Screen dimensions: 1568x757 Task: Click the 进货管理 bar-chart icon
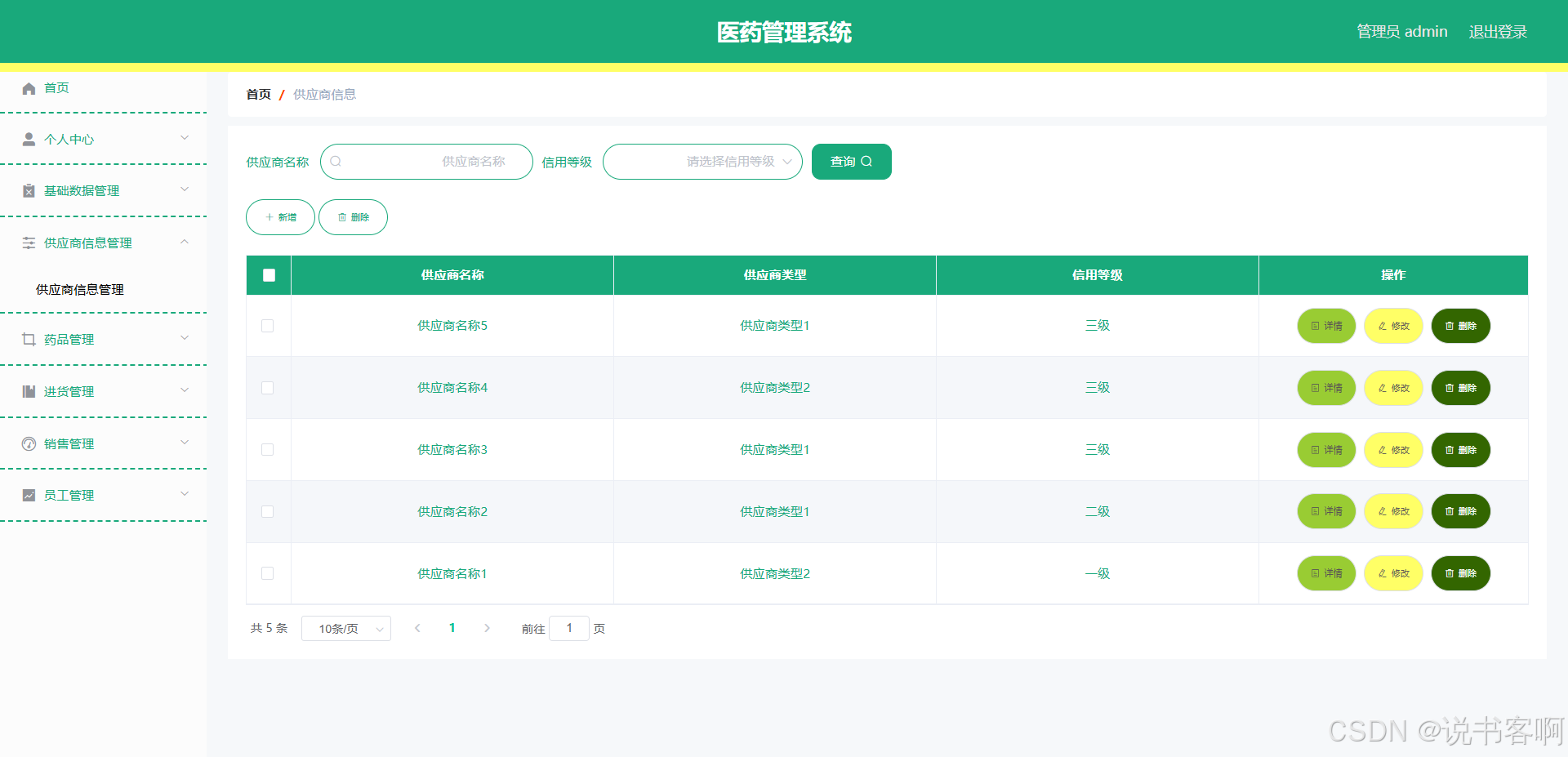click(28, 391)
